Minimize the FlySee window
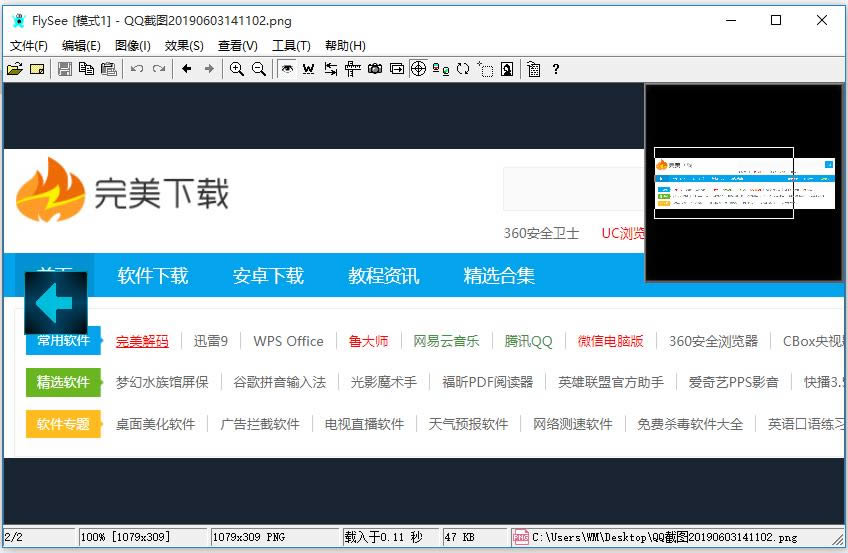This screenshot has height=553, width=848. 731,21
